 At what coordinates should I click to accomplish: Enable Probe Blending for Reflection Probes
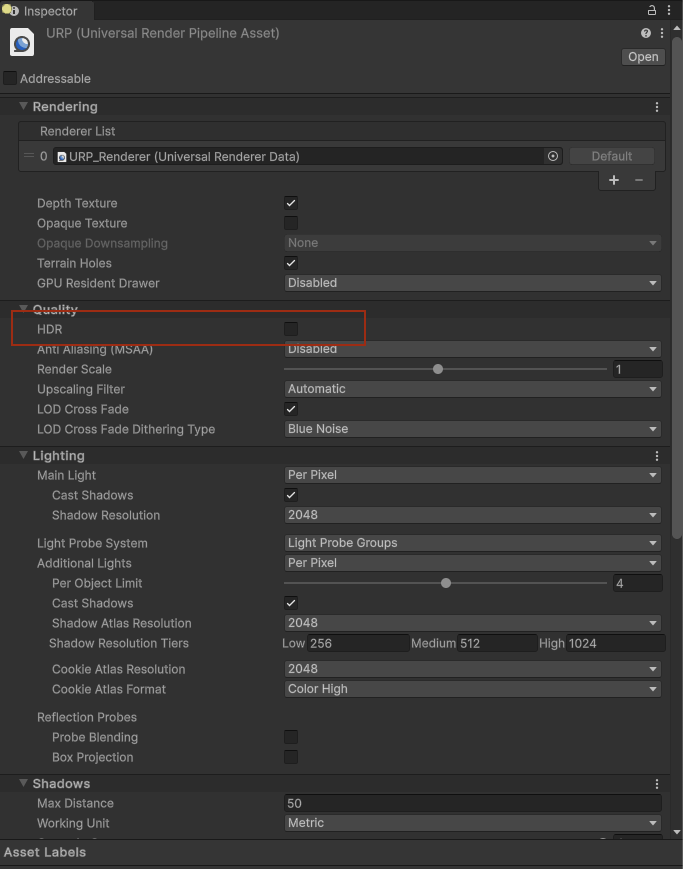[290, 737]
